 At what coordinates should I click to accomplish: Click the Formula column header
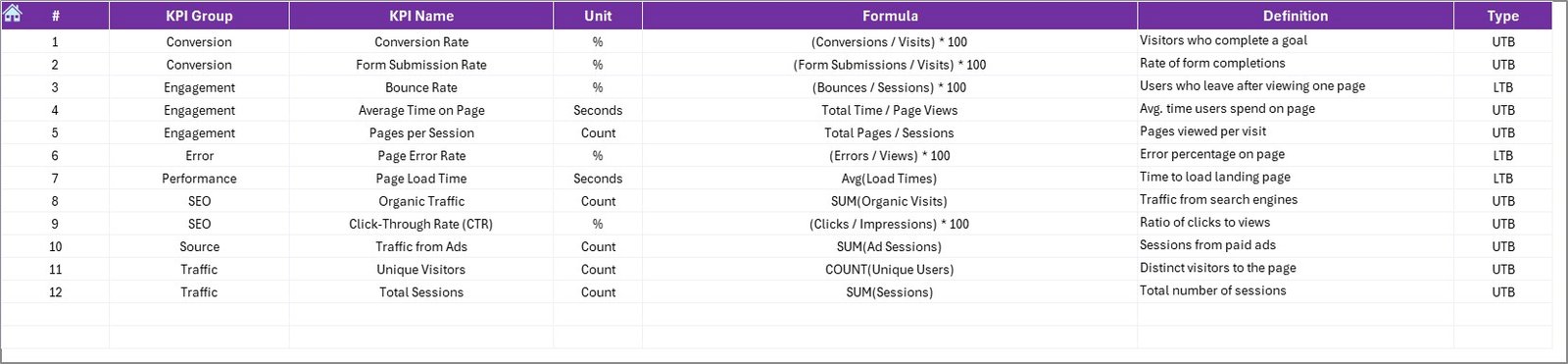890,16
